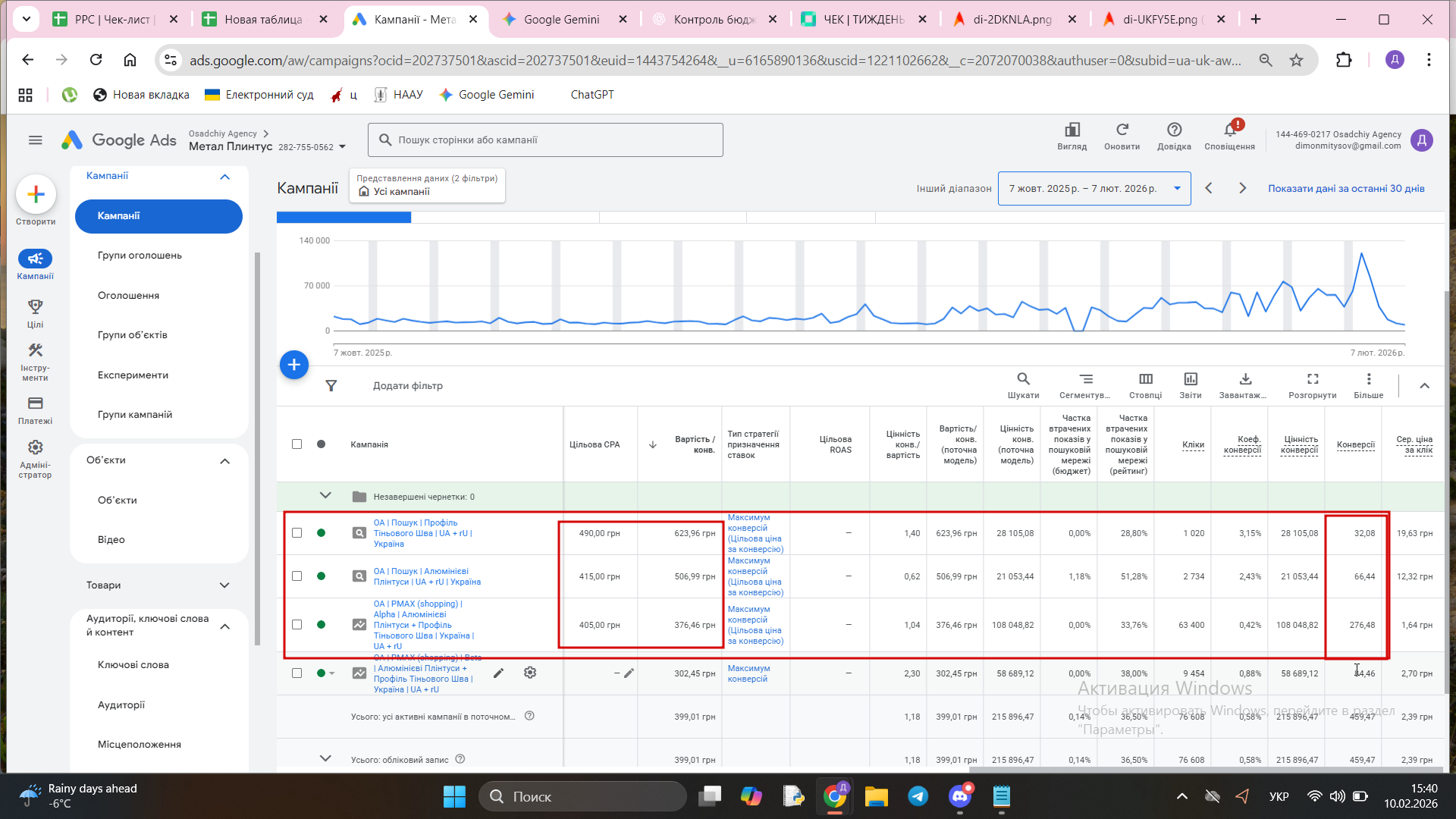Open Reports (Звіти) icon above table

(1190, 379)
